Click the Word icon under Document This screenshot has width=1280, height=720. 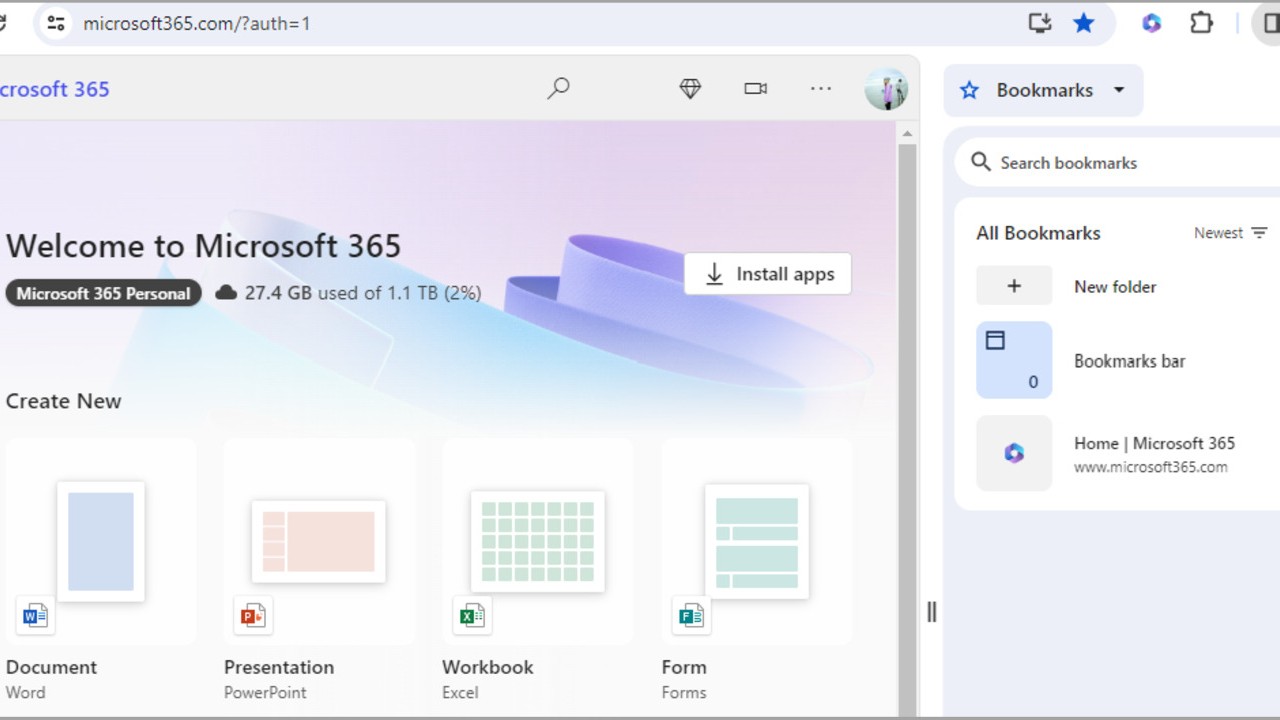[35, 616]
